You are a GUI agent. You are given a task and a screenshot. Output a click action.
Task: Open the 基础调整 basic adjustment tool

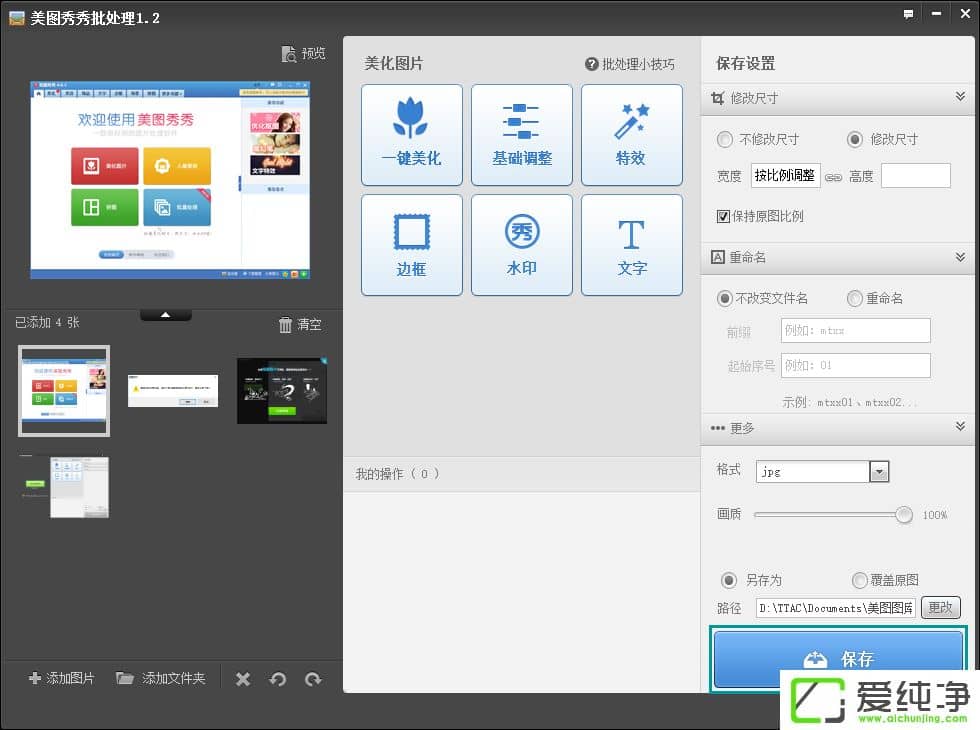(x=521, y=135)
